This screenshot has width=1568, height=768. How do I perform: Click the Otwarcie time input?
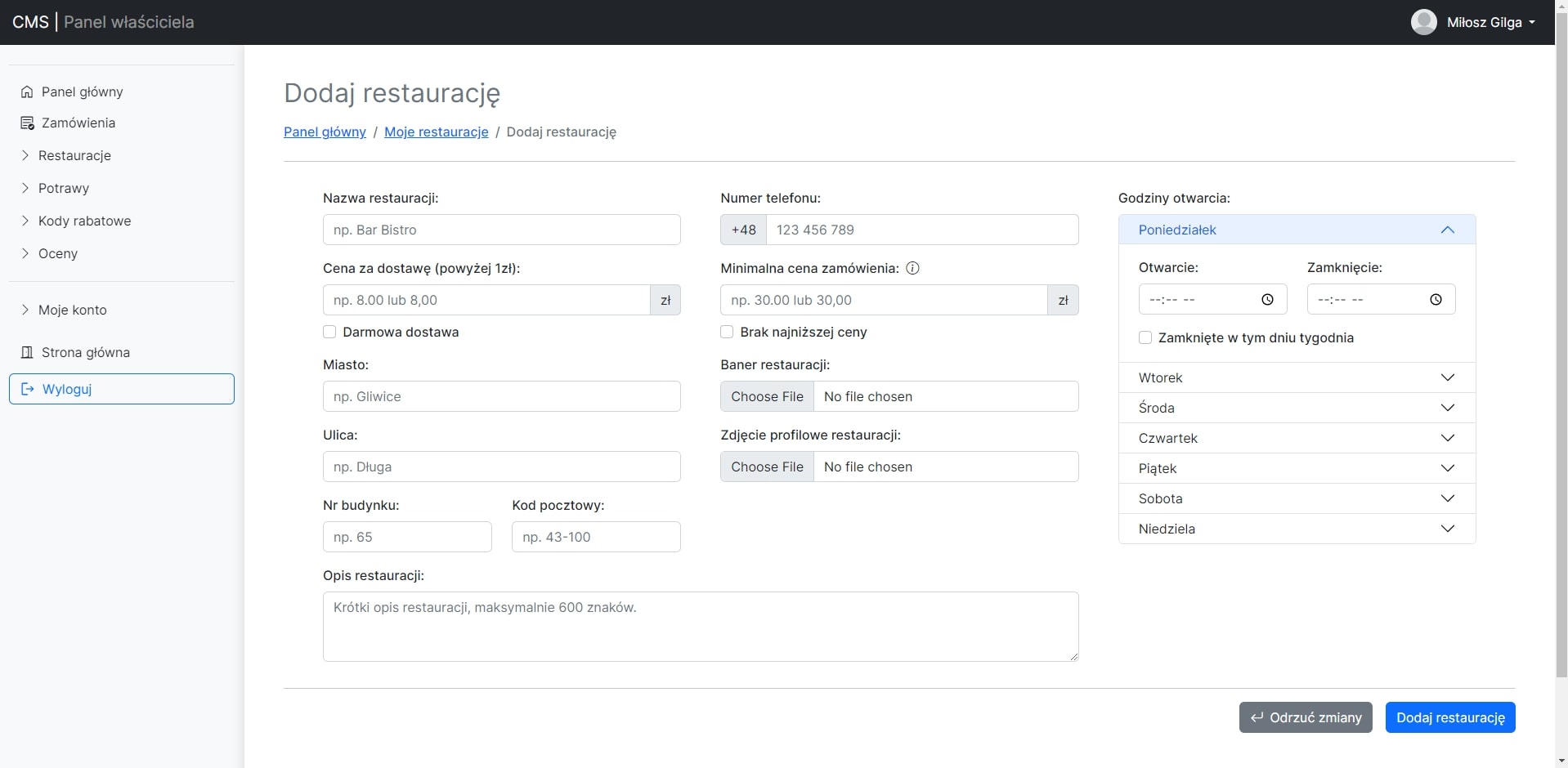click(1212, 300)
